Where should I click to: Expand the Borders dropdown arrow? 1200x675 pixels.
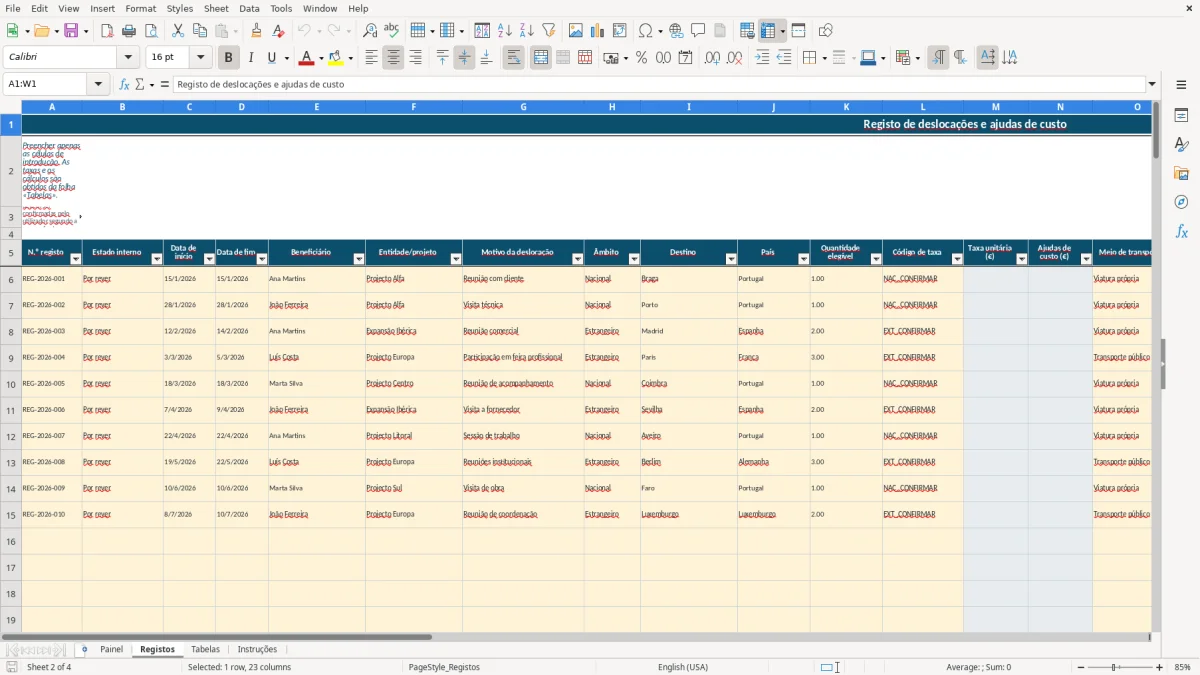click(824, 58)
